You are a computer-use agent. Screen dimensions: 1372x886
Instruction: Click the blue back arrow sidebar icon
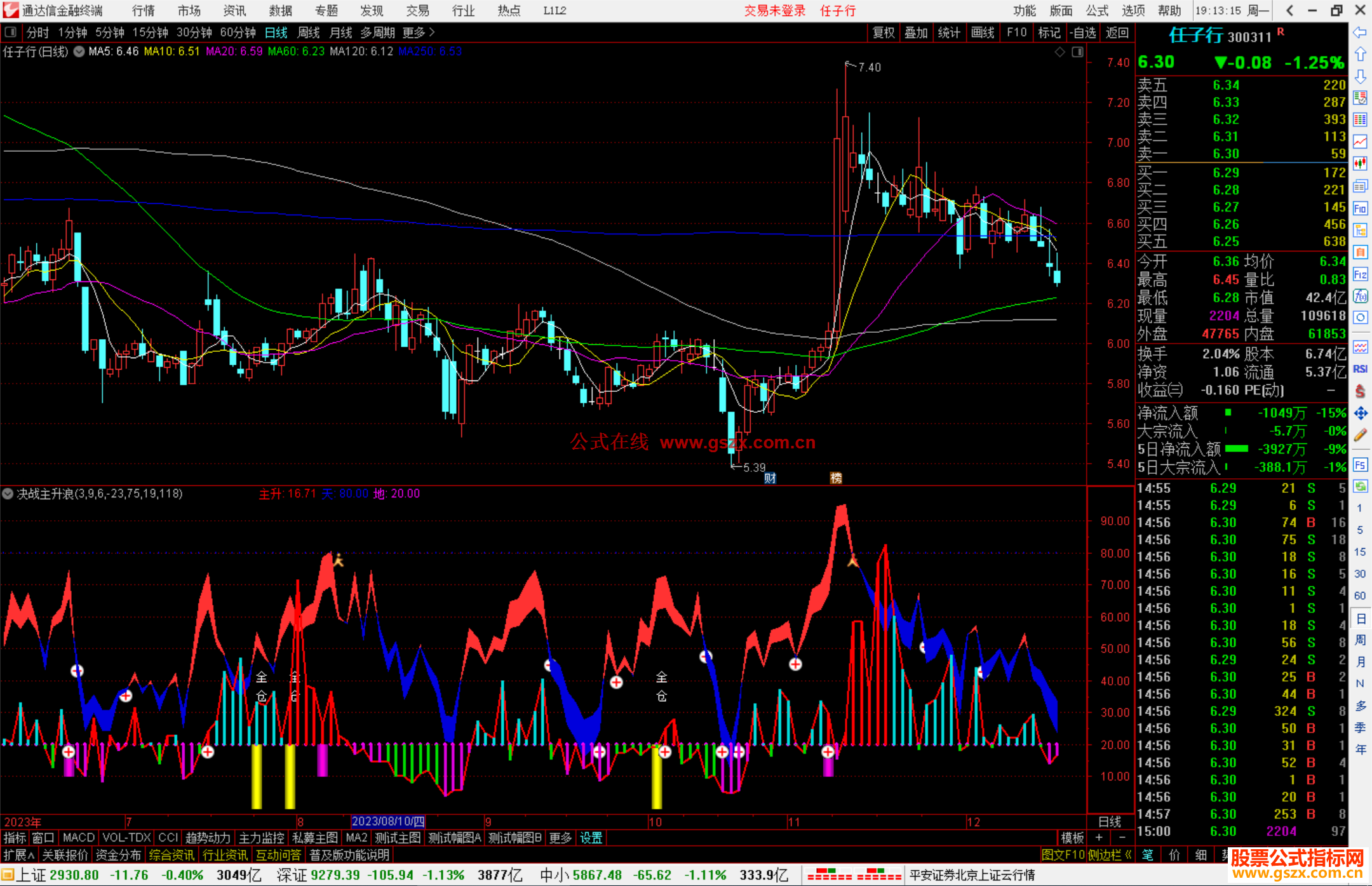click(x=1360, y=32)
